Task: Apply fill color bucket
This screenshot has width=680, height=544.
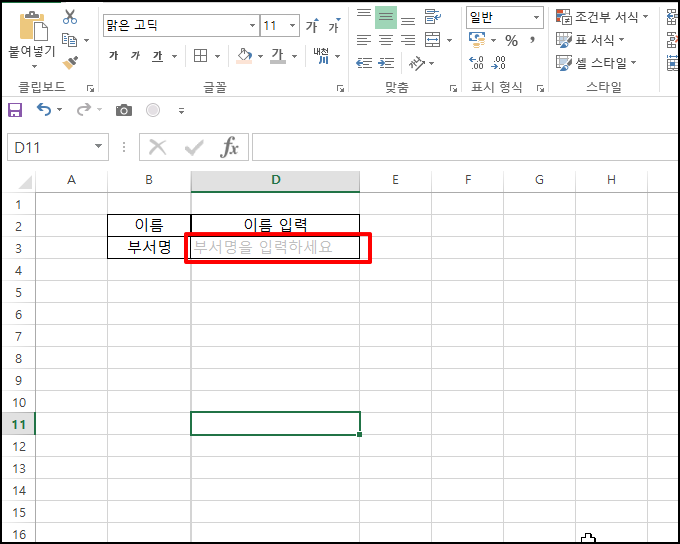Action: (244, 56)
